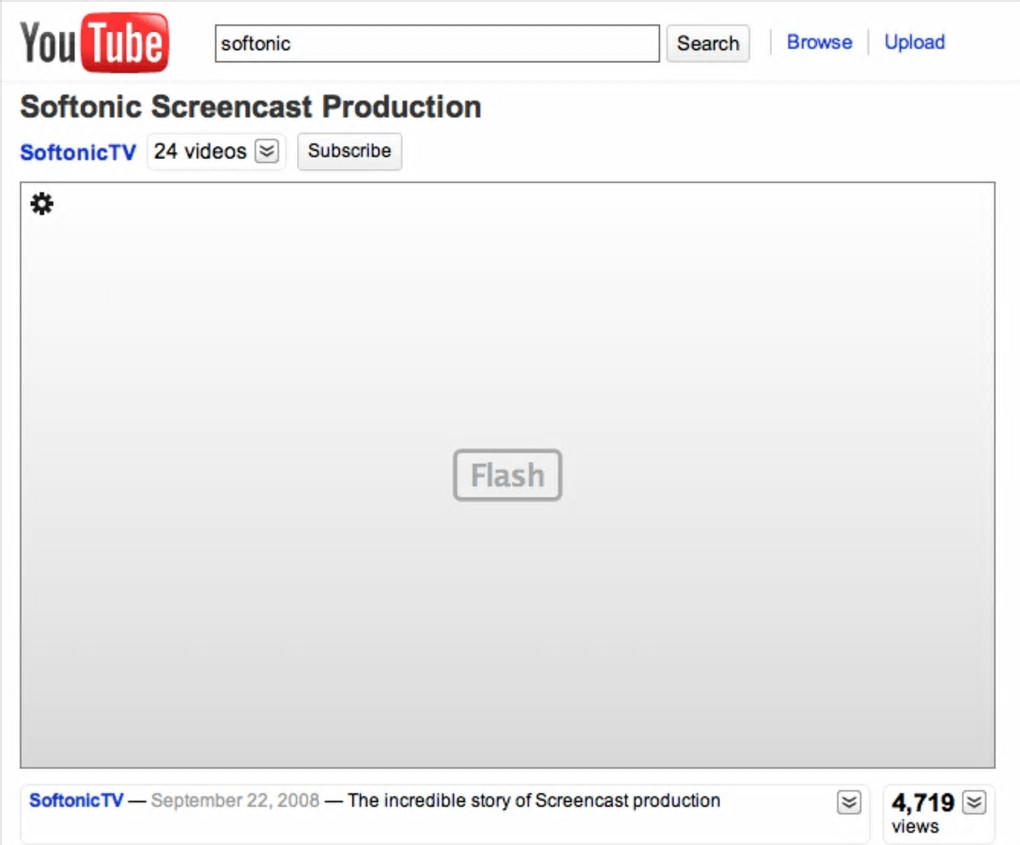1020x845 pixels.
Task: Subscribe to the SoftonicTV channel
Action: pos(349,151)
